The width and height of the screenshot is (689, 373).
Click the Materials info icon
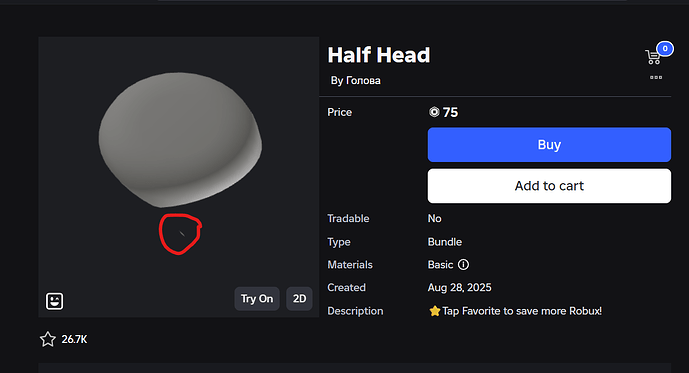click(x=463, y=264)
